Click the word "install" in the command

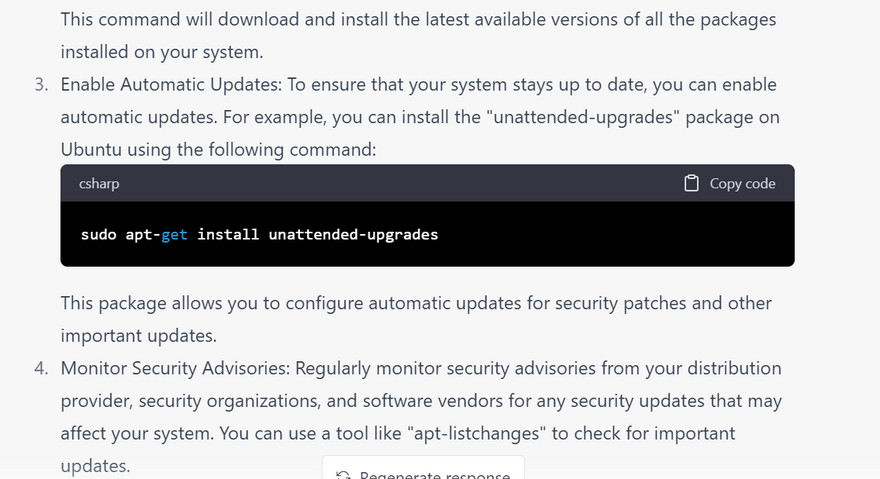(x=228, y=234)
